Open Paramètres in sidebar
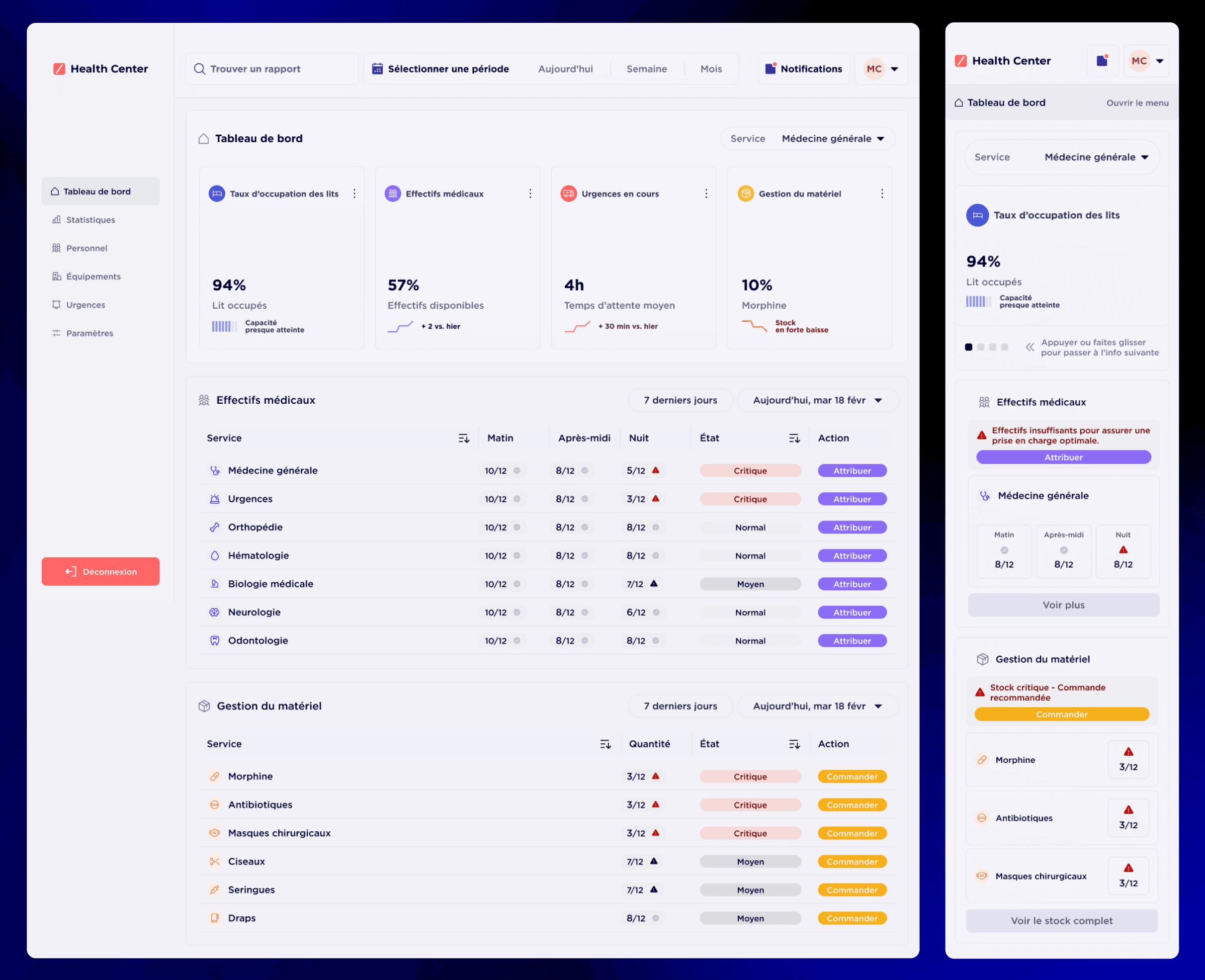The height and width of the screenshot is (980, 1205). point(83,333)
